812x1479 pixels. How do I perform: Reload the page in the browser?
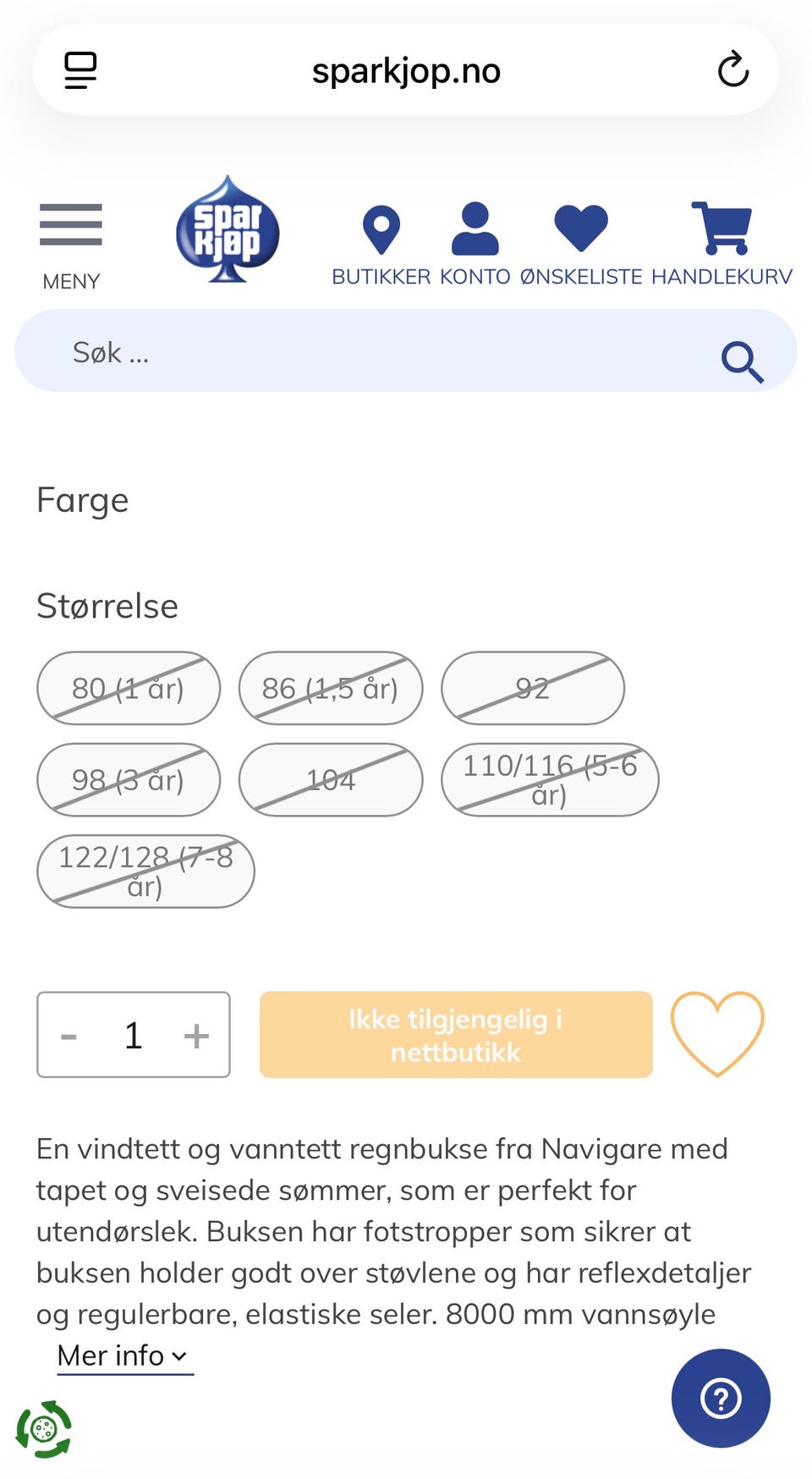coord(732,70)
